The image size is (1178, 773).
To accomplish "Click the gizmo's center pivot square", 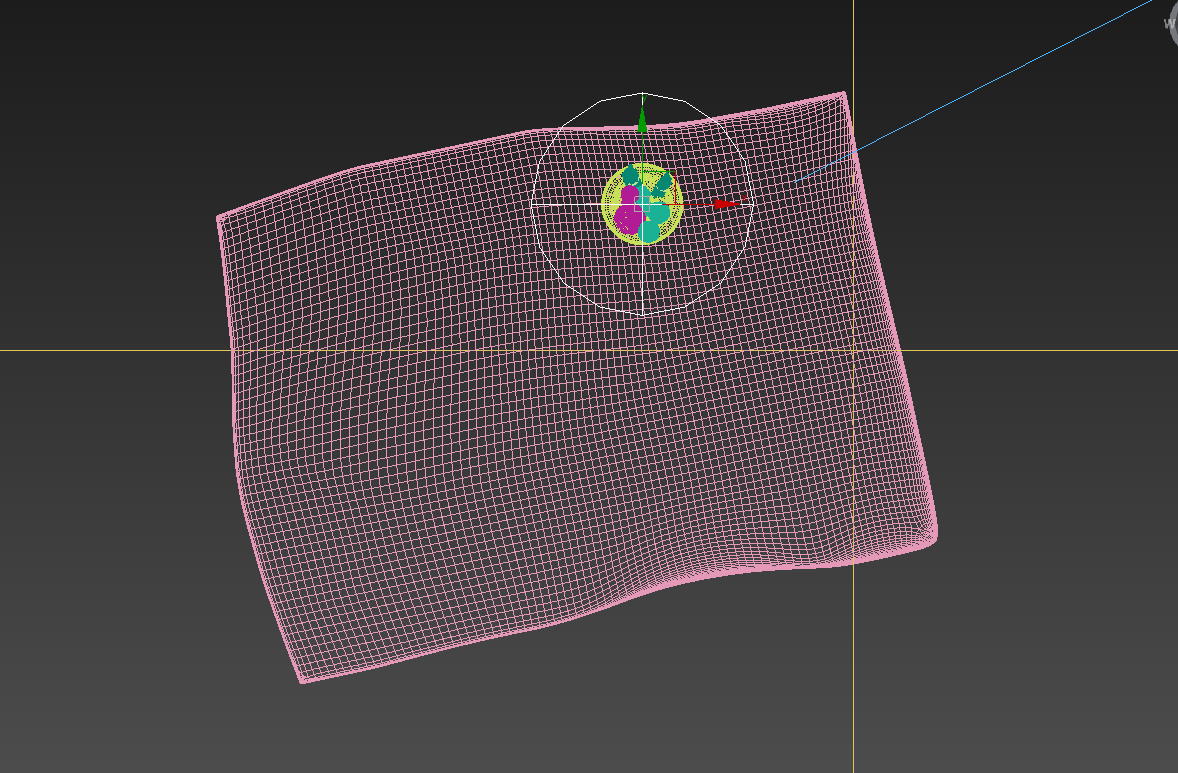I will coord(643,204).
